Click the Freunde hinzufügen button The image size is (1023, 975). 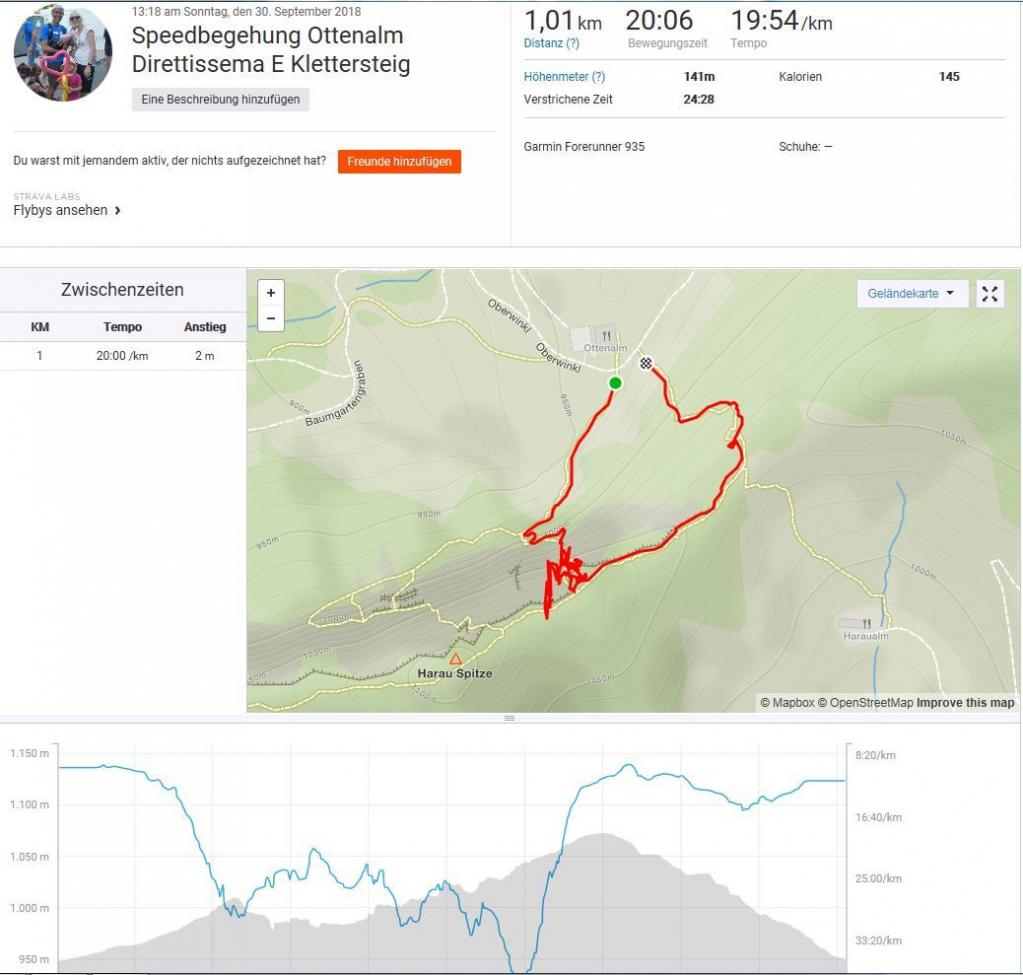tap(399, 161)
